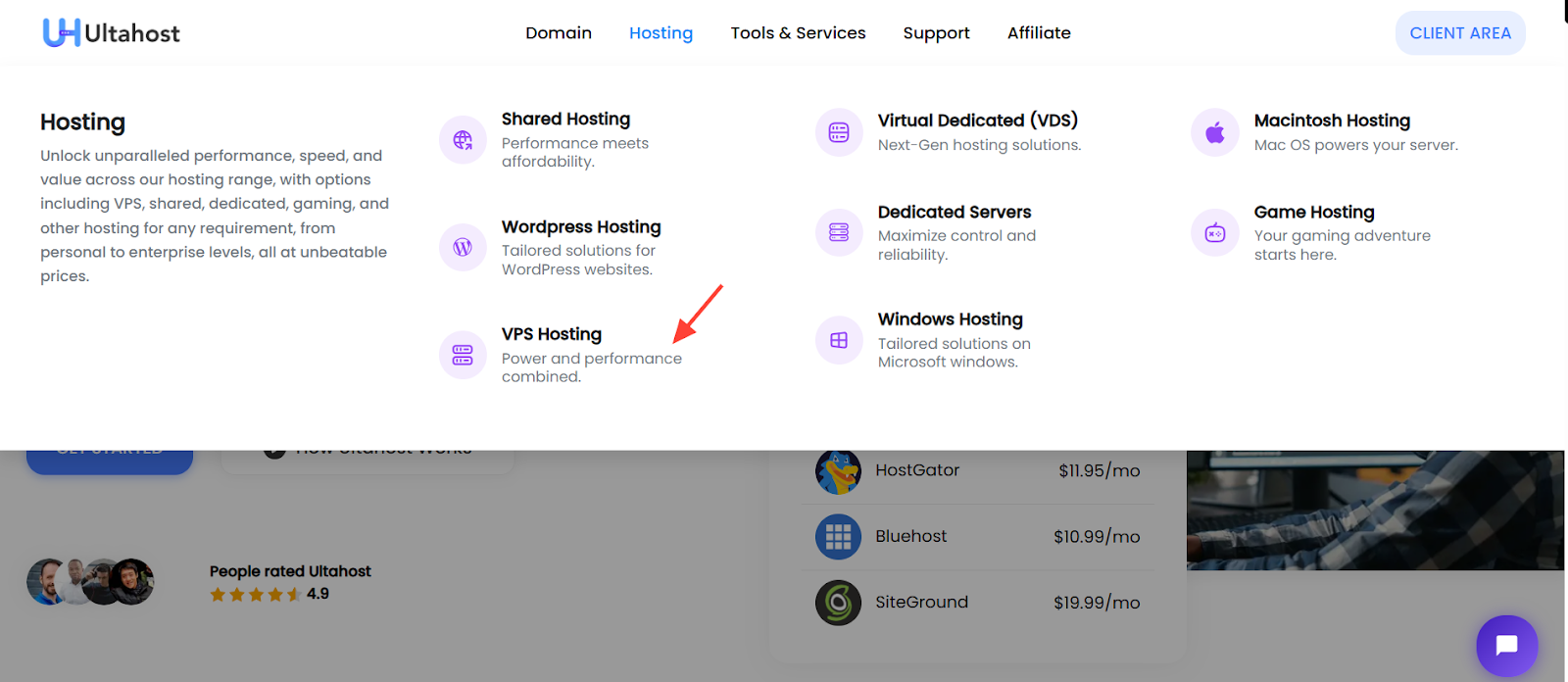Click the laptop photo thumbnail

click(1375, 511)
